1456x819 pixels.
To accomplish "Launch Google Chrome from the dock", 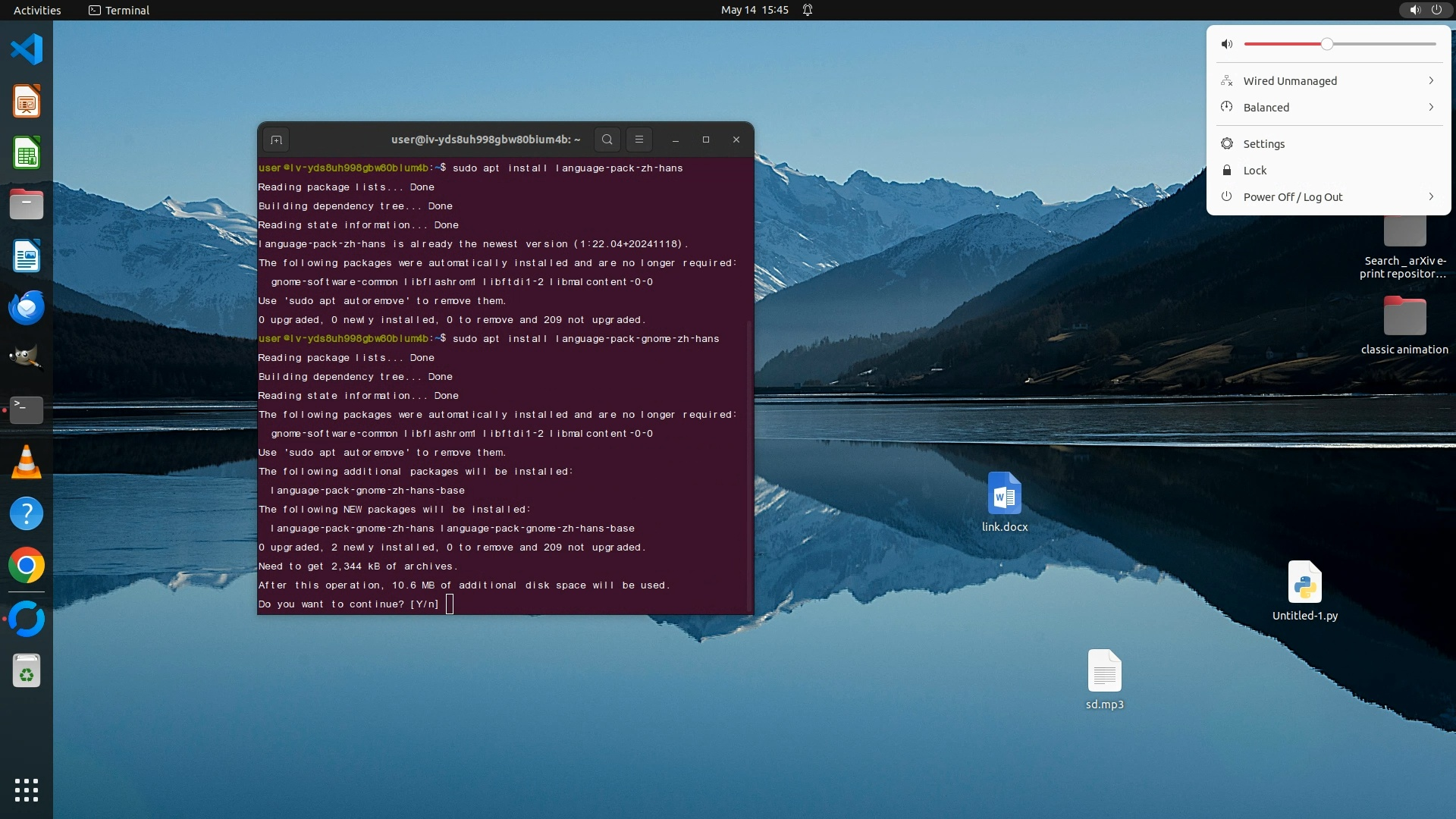I will [x=27, y=566].
